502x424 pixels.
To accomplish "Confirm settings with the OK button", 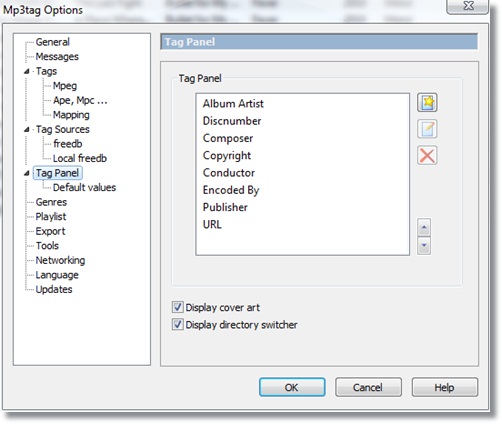I will [292, 387].
